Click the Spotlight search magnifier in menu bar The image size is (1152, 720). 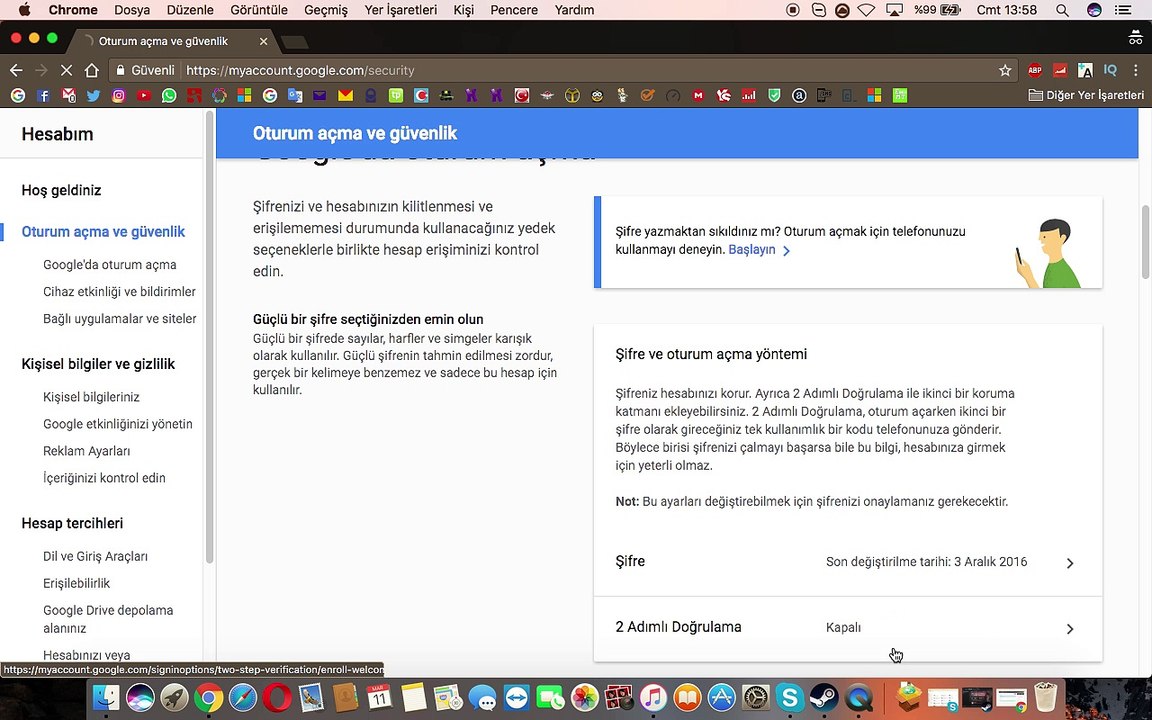coord(1062,10)
